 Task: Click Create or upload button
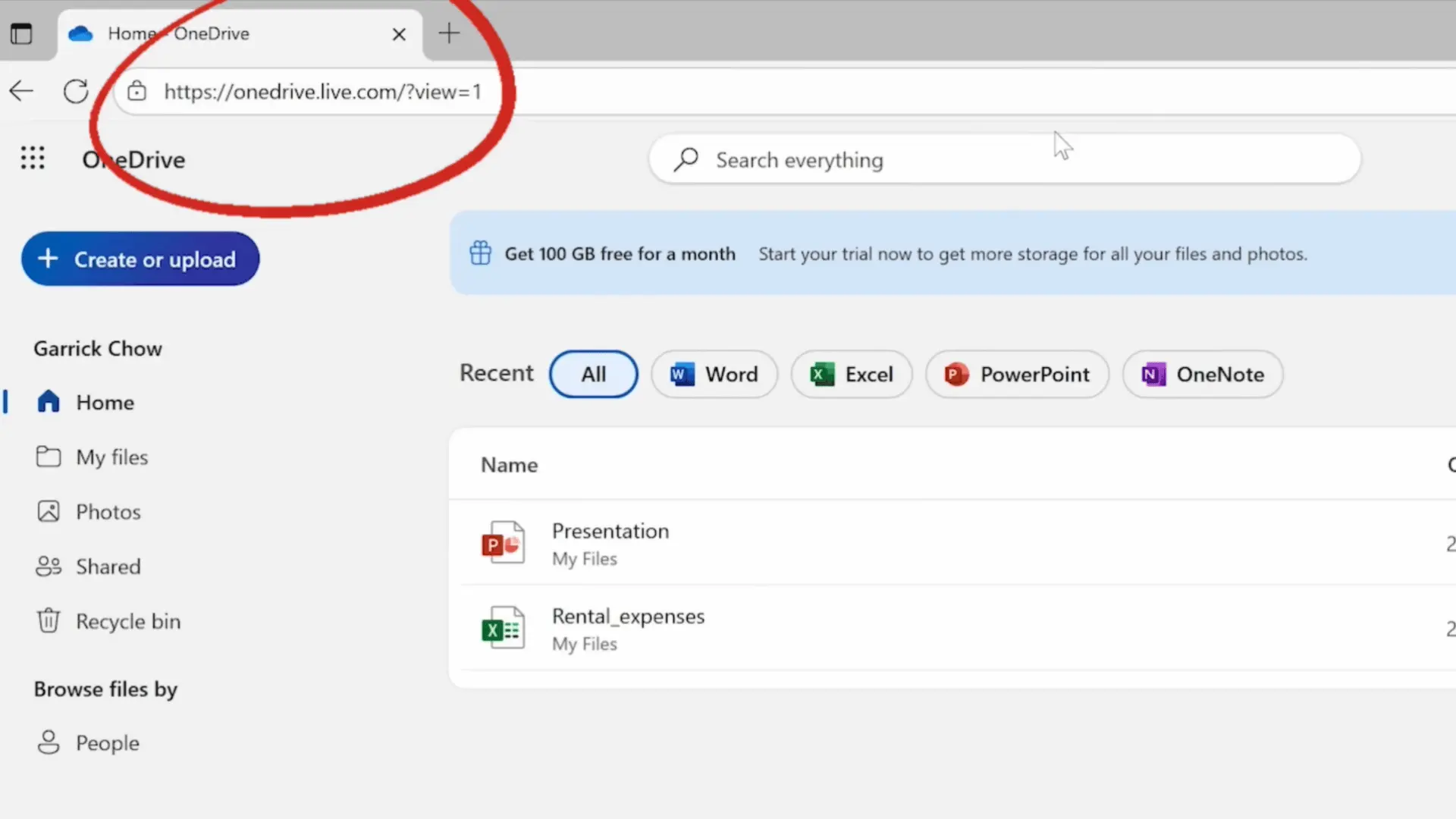pyautogui.click(x=140, y=259)
